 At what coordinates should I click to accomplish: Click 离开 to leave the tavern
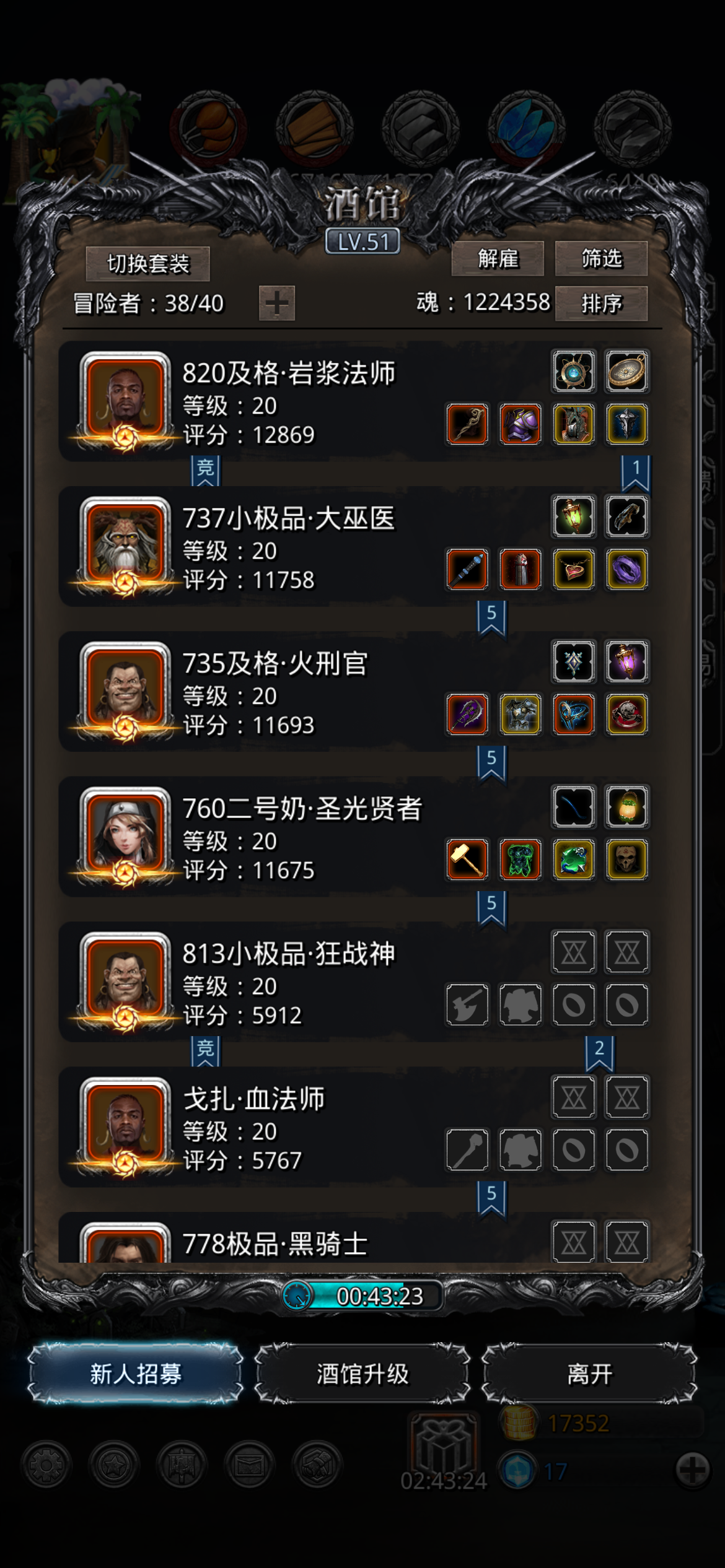point(589,1374)
